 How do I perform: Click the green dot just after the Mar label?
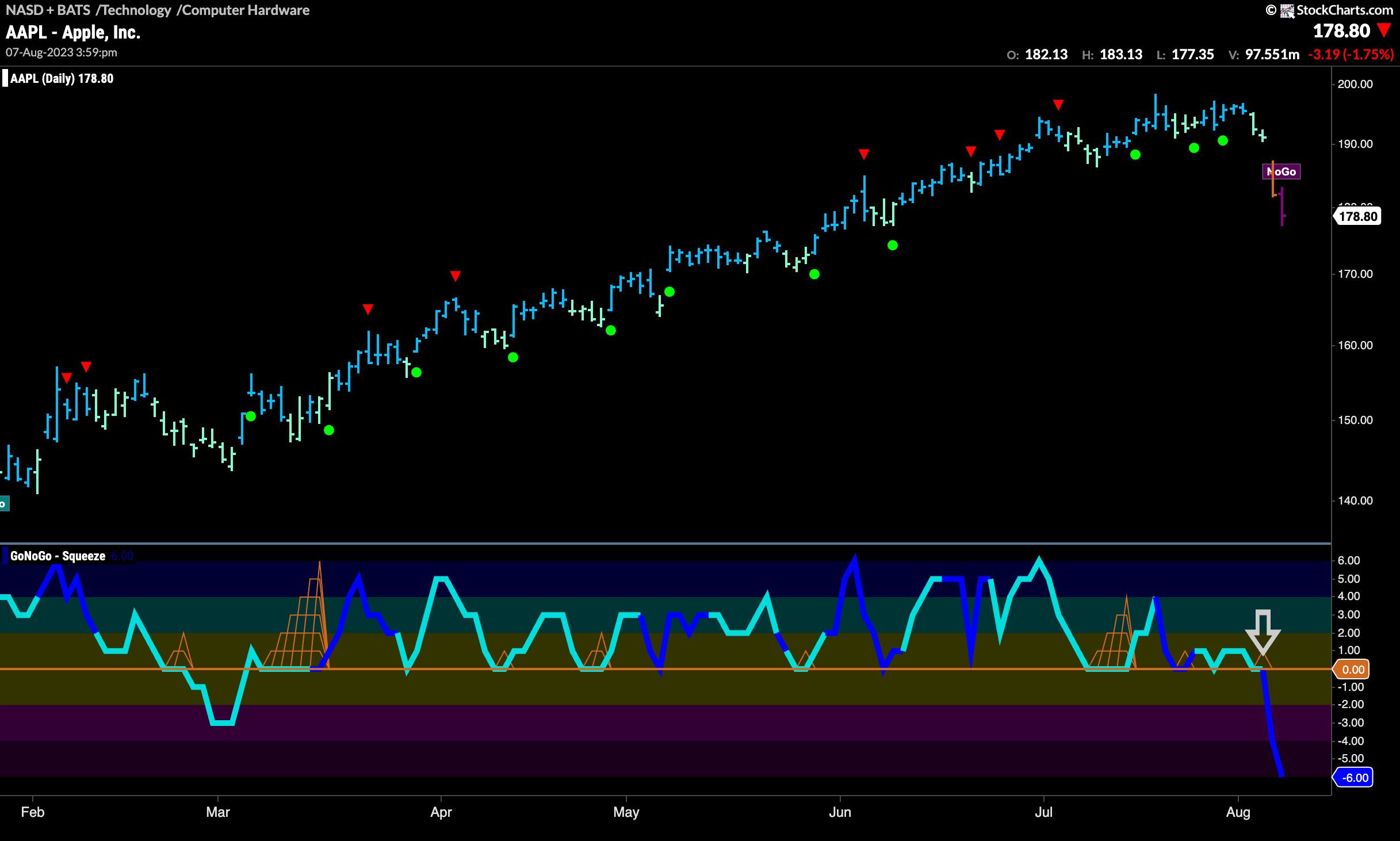(x=251, y=416)
